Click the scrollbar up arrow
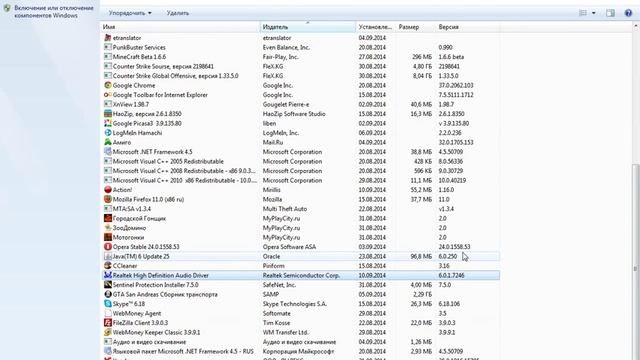The image size is (640, 360). pyautogui.click(x=636, y=26)
